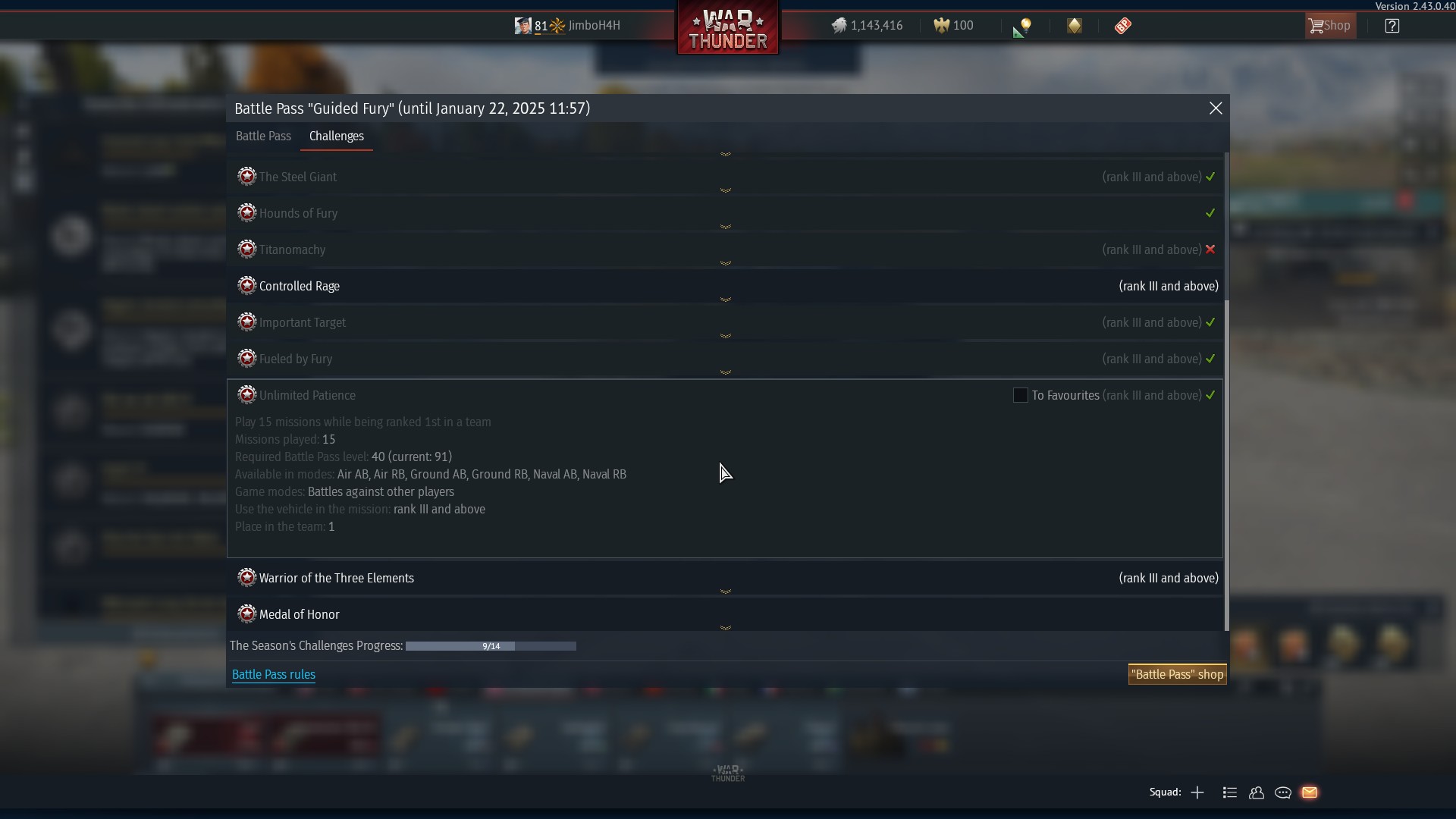Image resolution: width=1456 pixels, height=819 pixels.
Task: Switch to the Battle Pass tab
Action: click(263, 136)
